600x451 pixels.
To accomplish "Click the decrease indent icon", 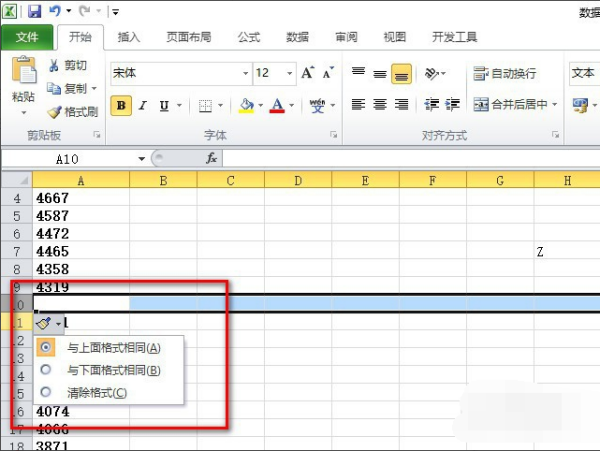I will pos(432,104).
